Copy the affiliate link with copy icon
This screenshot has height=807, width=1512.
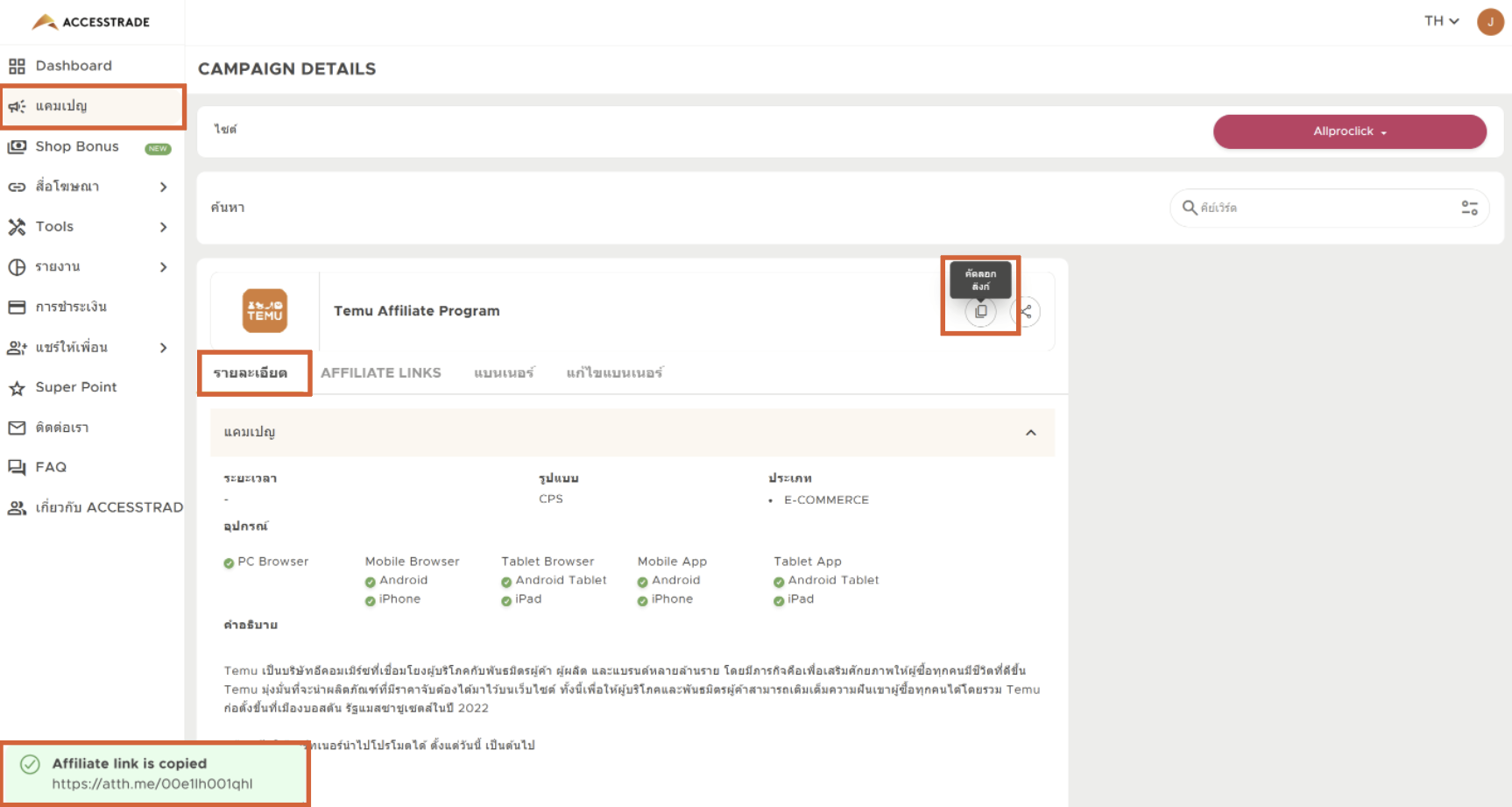[x=980, y=311]
